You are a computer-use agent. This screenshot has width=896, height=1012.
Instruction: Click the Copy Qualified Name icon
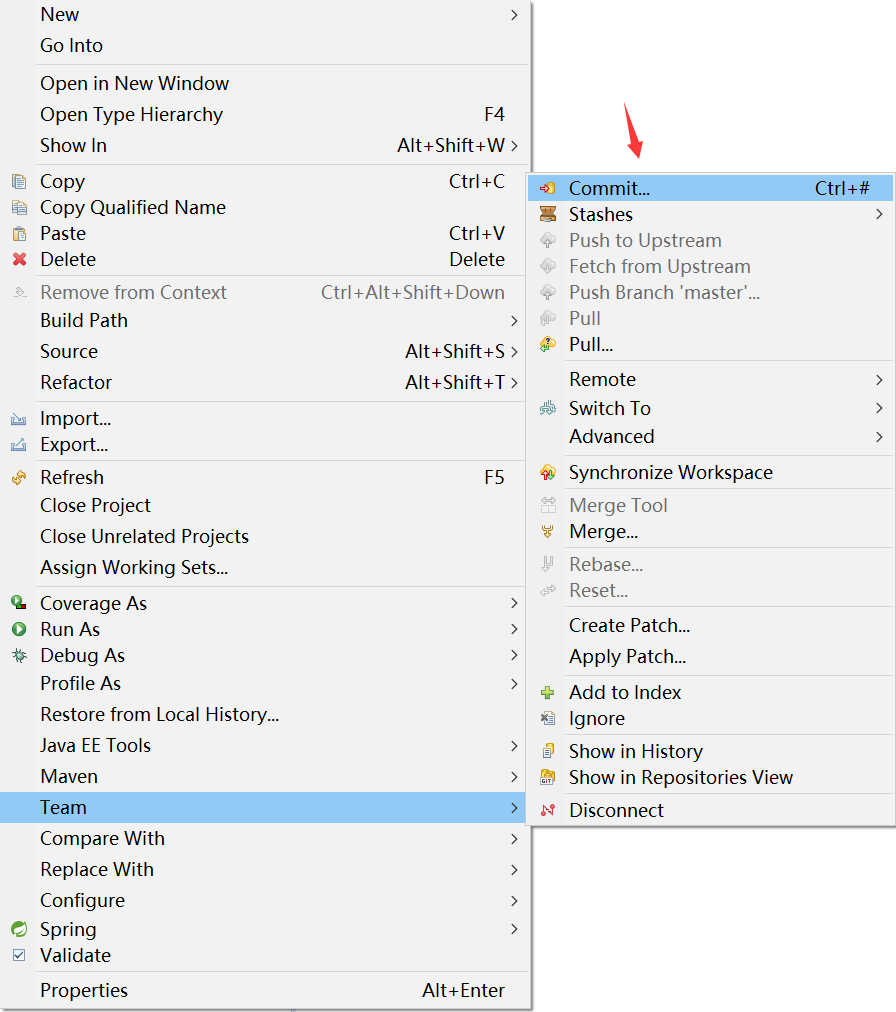tap(19, 208)
